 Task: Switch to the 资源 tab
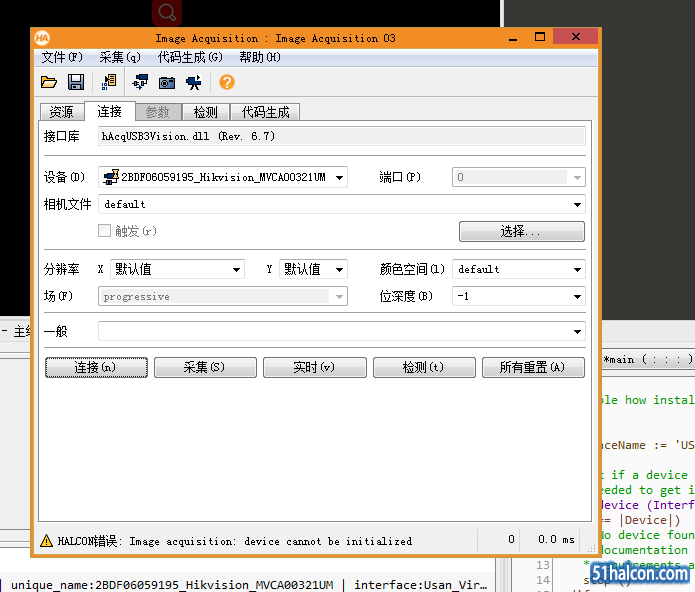[x=62, y=112]
